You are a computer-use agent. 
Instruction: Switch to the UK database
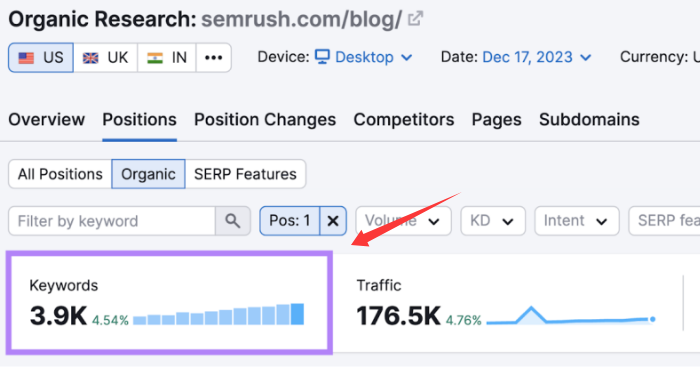pyautogui.click(x=106, y=58)
